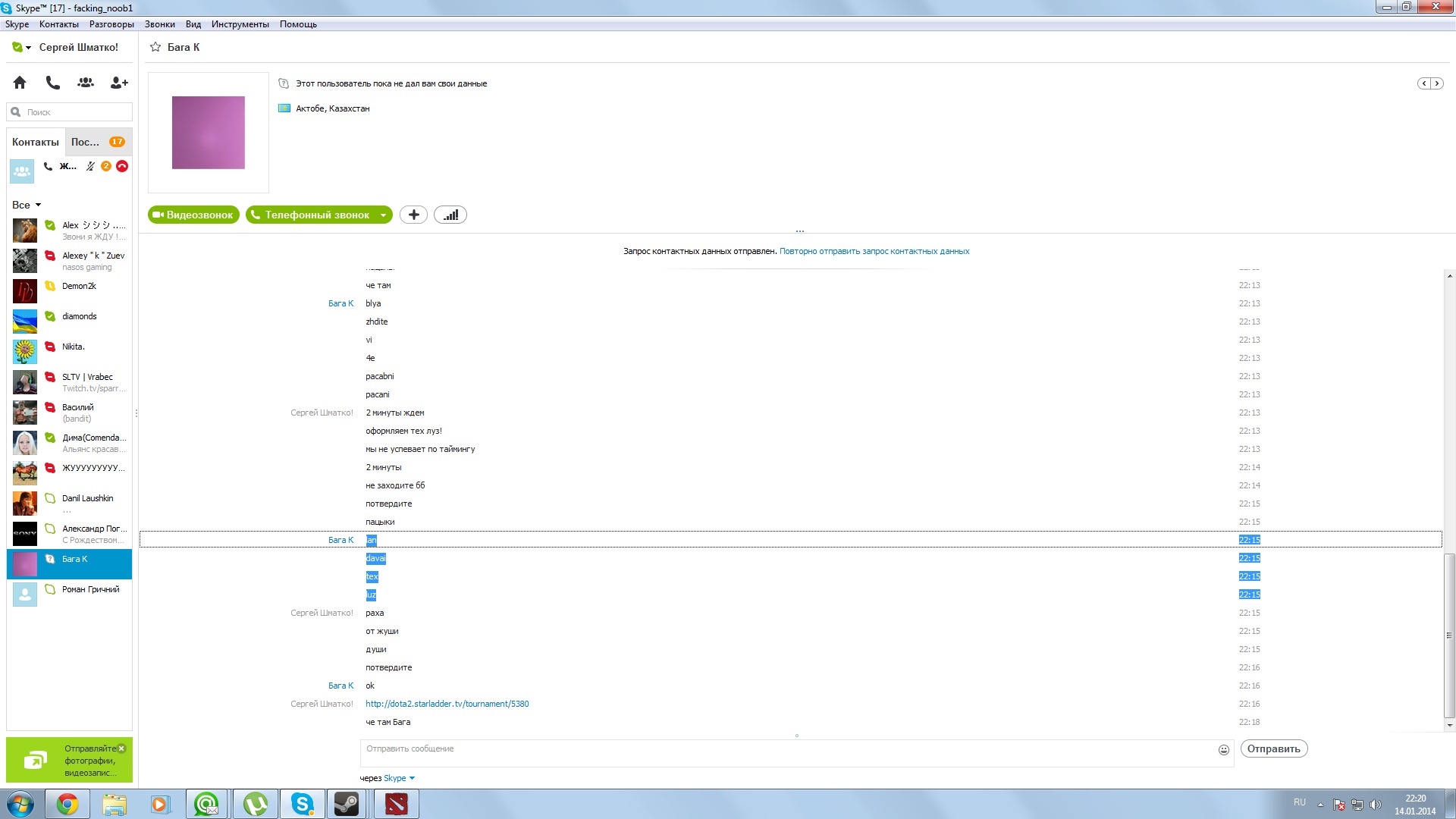1456x819 pixels.
Task: Open the 'через Skype' send method dropdown
Action: coord(399,778)
